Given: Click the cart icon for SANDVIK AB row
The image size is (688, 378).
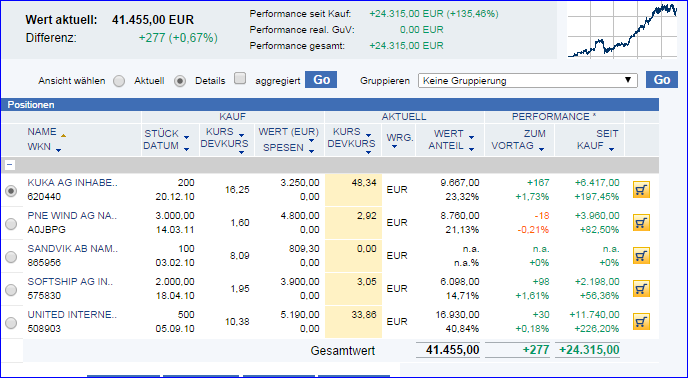Looking at the screenshot, I should tap(641, 256).
